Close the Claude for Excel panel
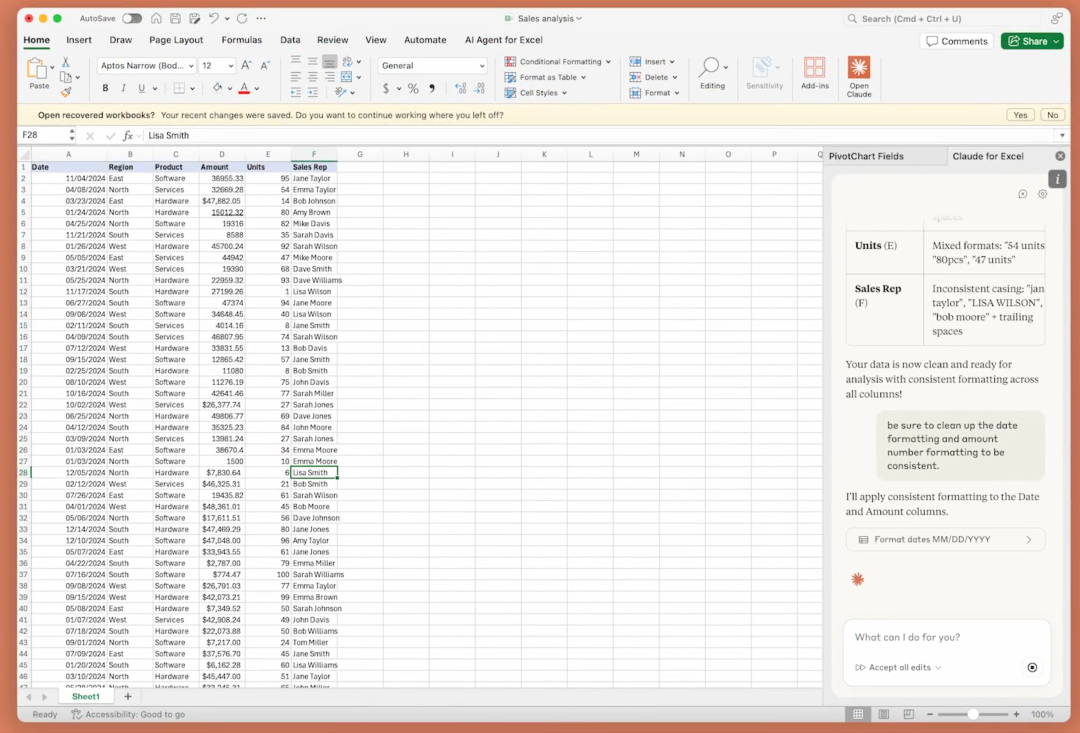The height and width of the screenshot is (733, 1080). point(1060,155)
